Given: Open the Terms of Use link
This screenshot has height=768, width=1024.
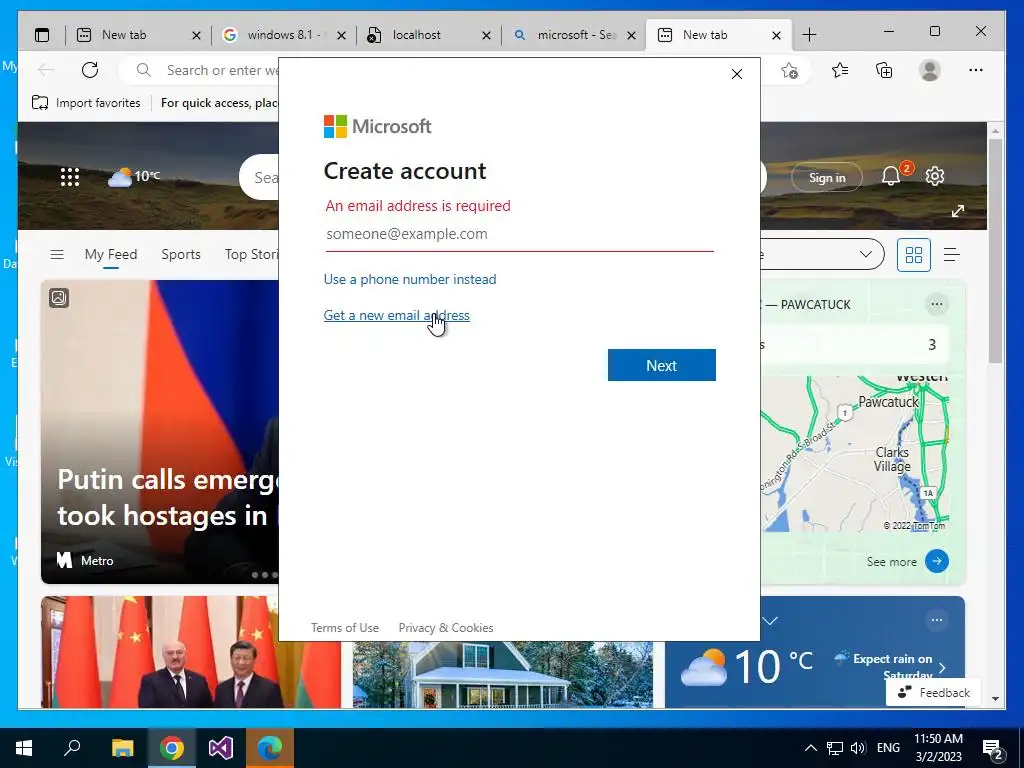Looking at the screenshot, I should tap(344, 628).
